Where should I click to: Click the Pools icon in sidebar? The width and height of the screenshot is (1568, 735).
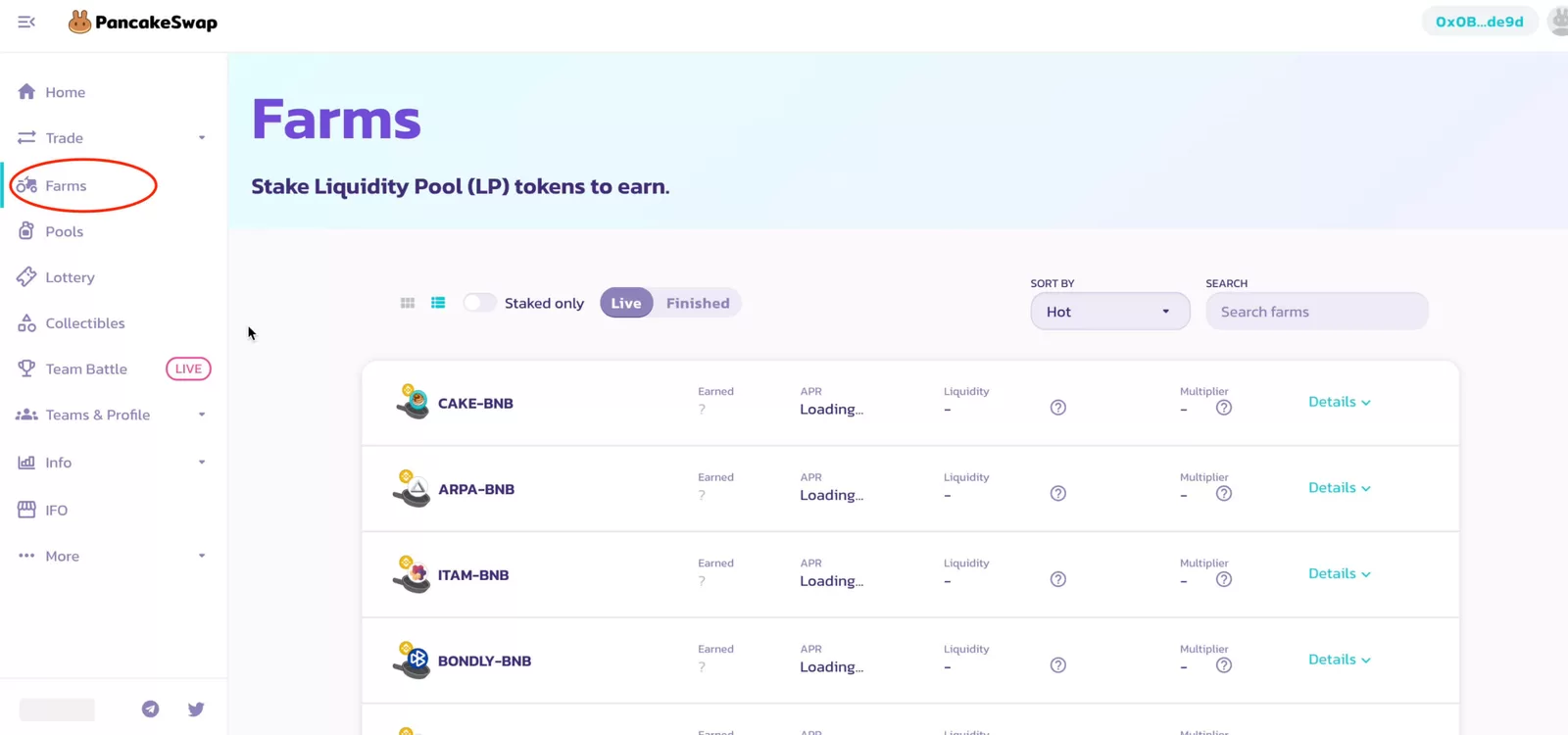(x=26, y=231)
